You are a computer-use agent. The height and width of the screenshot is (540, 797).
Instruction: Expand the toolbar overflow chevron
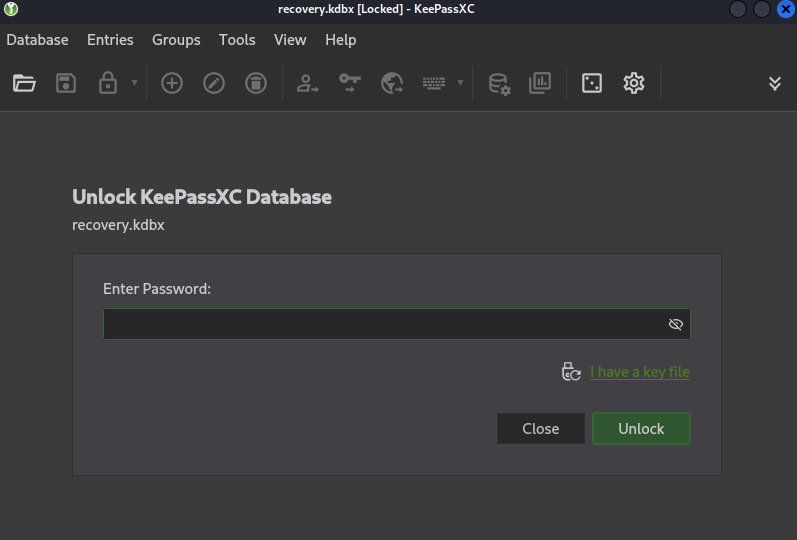(774, 83)
